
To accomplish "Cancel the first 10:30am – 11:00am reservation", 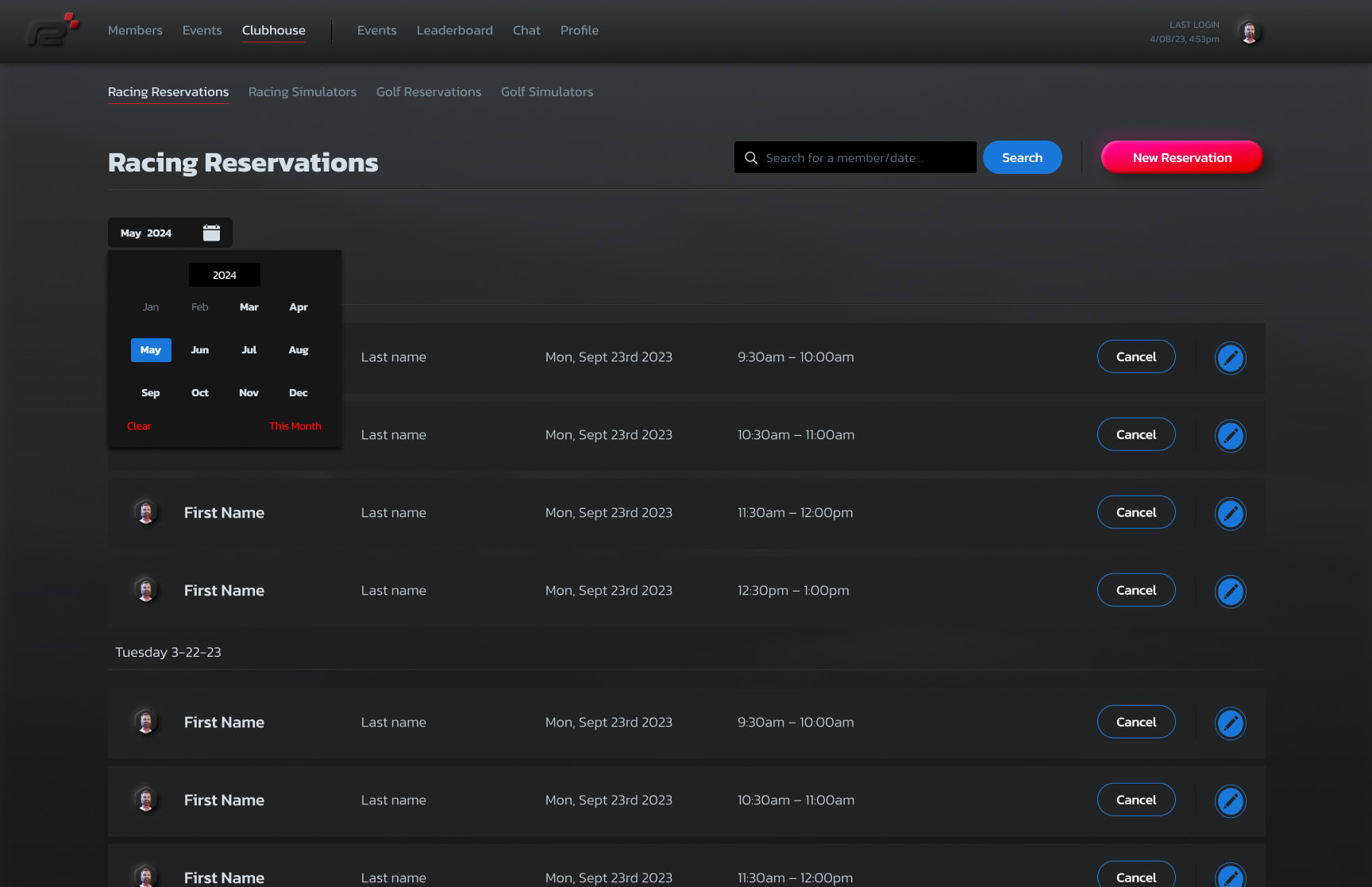I will pos(1136,434).
